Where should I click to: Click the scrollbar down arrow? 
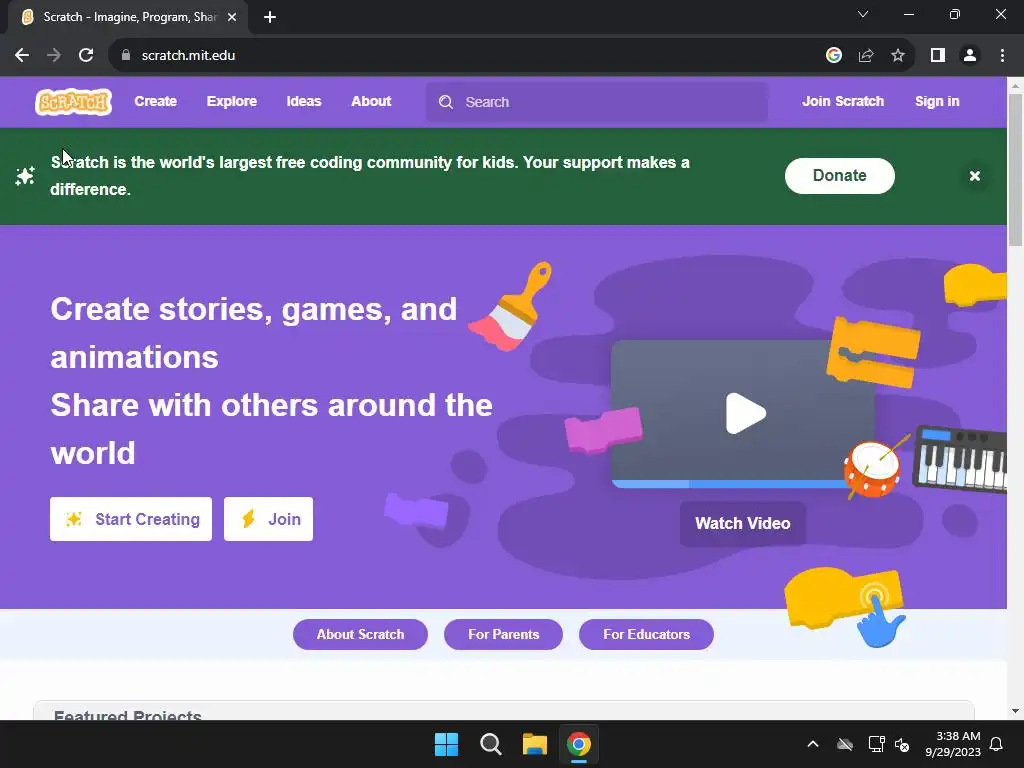coord(1015,711)
